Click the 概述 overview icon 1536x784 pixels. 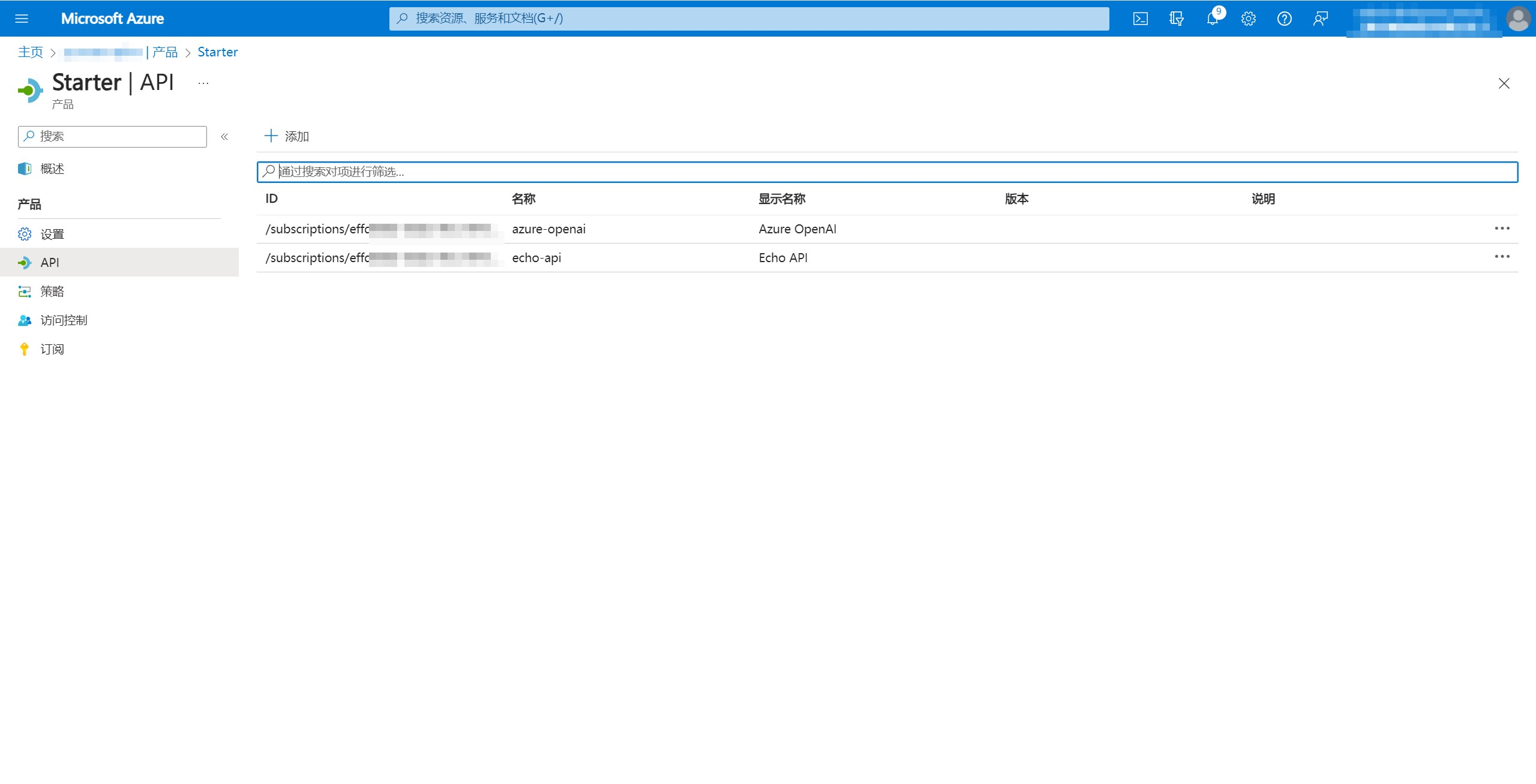pyautogui.click(x=25, y=169)
